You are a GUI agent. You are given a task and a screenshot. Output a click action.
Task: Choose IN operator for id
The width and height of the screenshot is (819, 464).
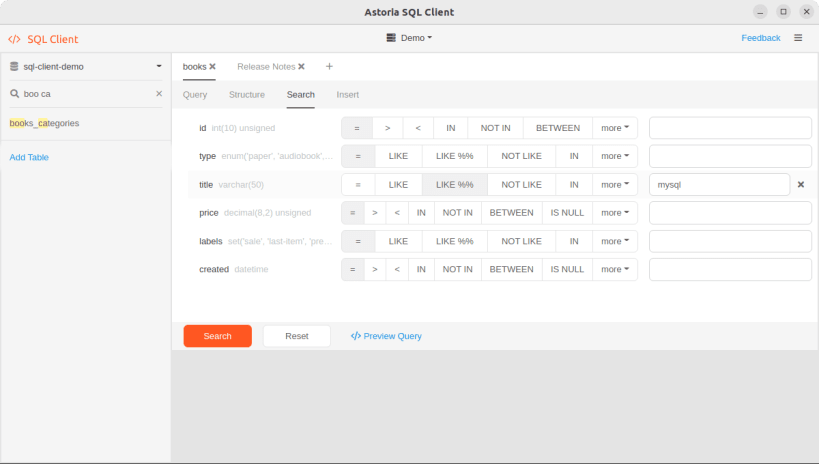click(x=450, y=128)
